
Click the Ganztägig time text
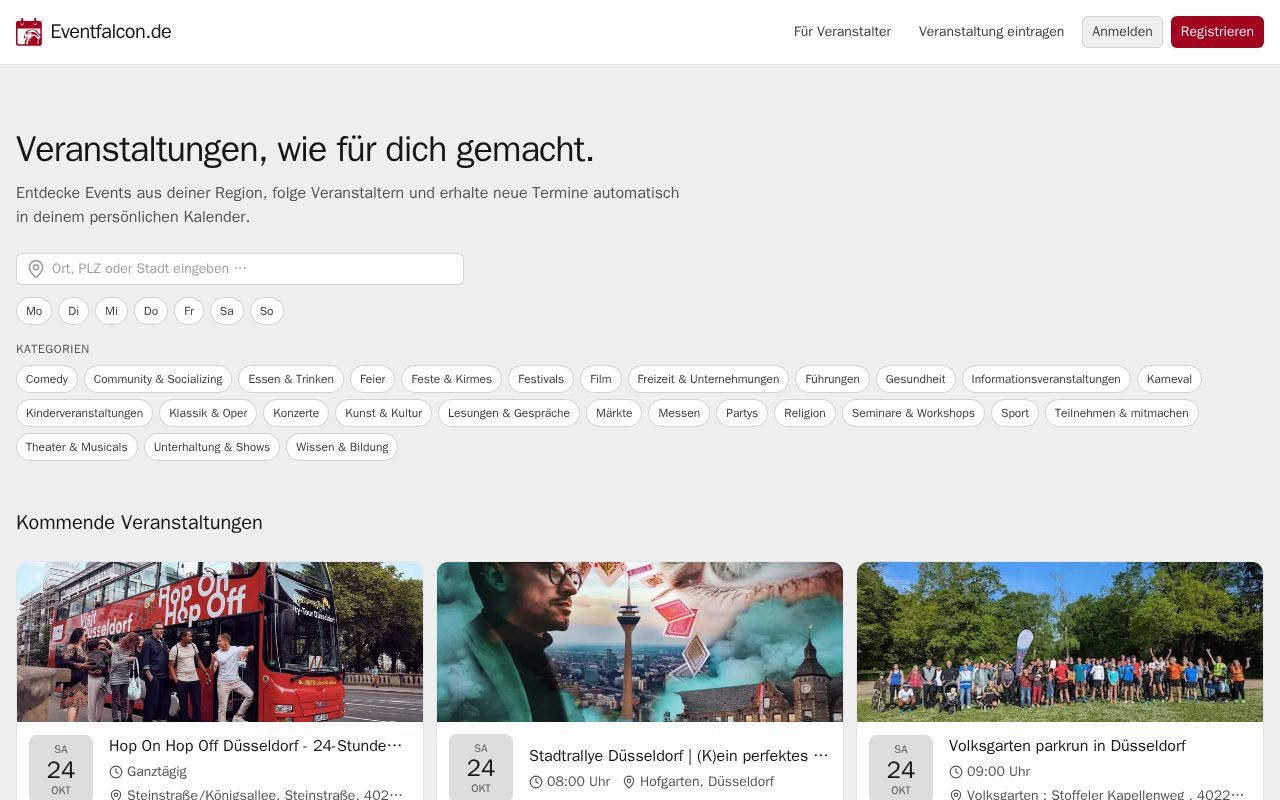tap(157, 772)
